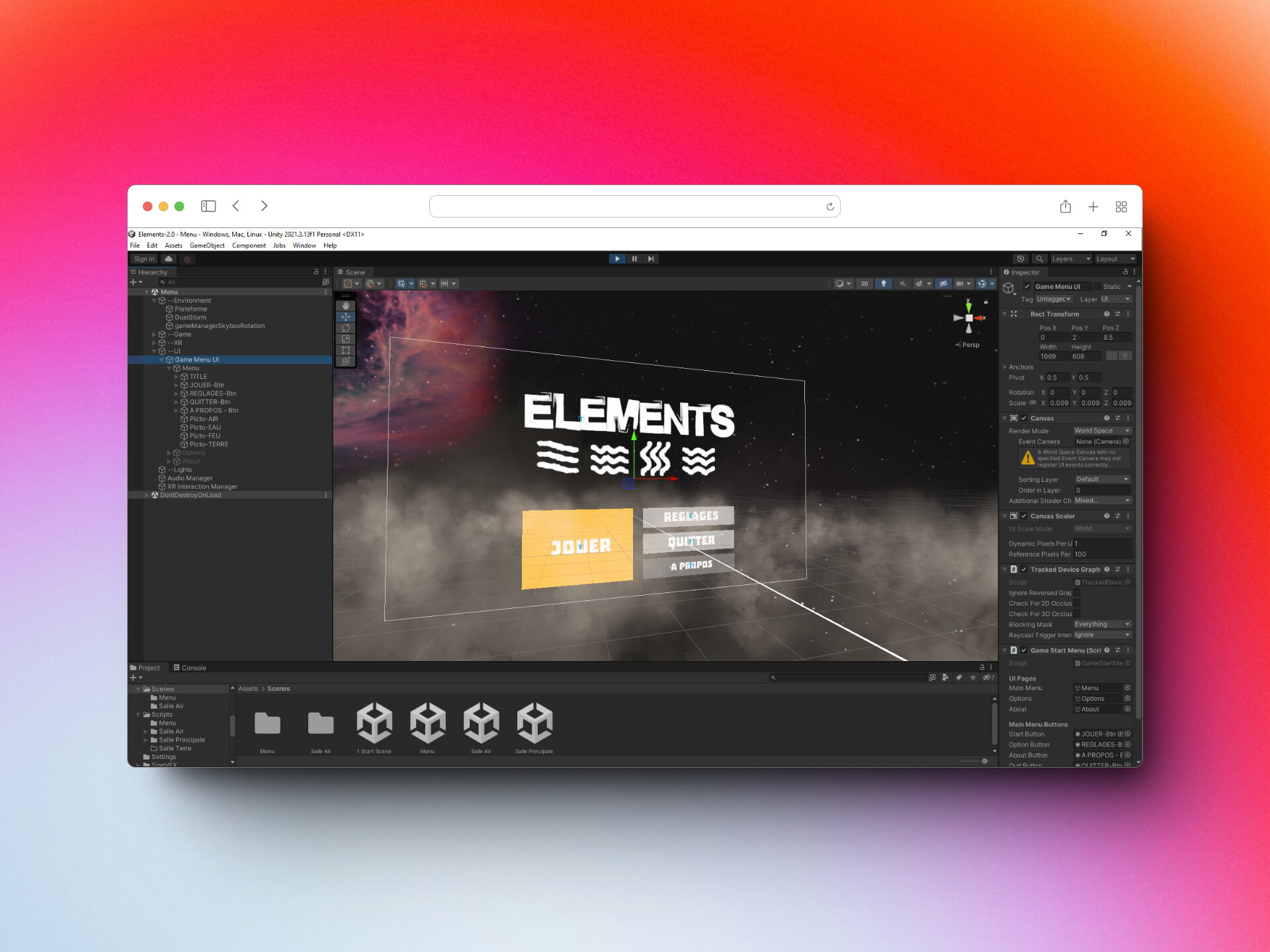Open the Layout dropdown in top toolbar
Screen dimensions: 1270x952
1115,258
